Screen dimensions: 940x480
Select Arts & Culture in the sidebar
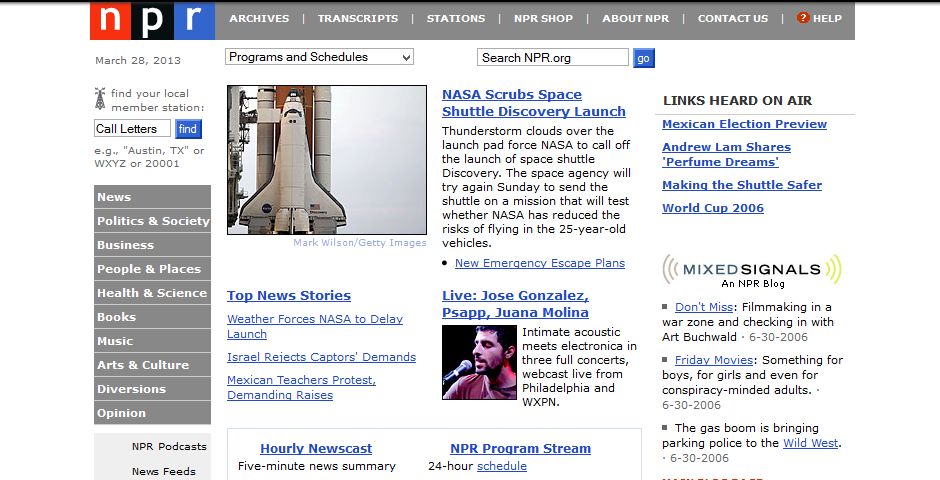[x=152, y=364]
